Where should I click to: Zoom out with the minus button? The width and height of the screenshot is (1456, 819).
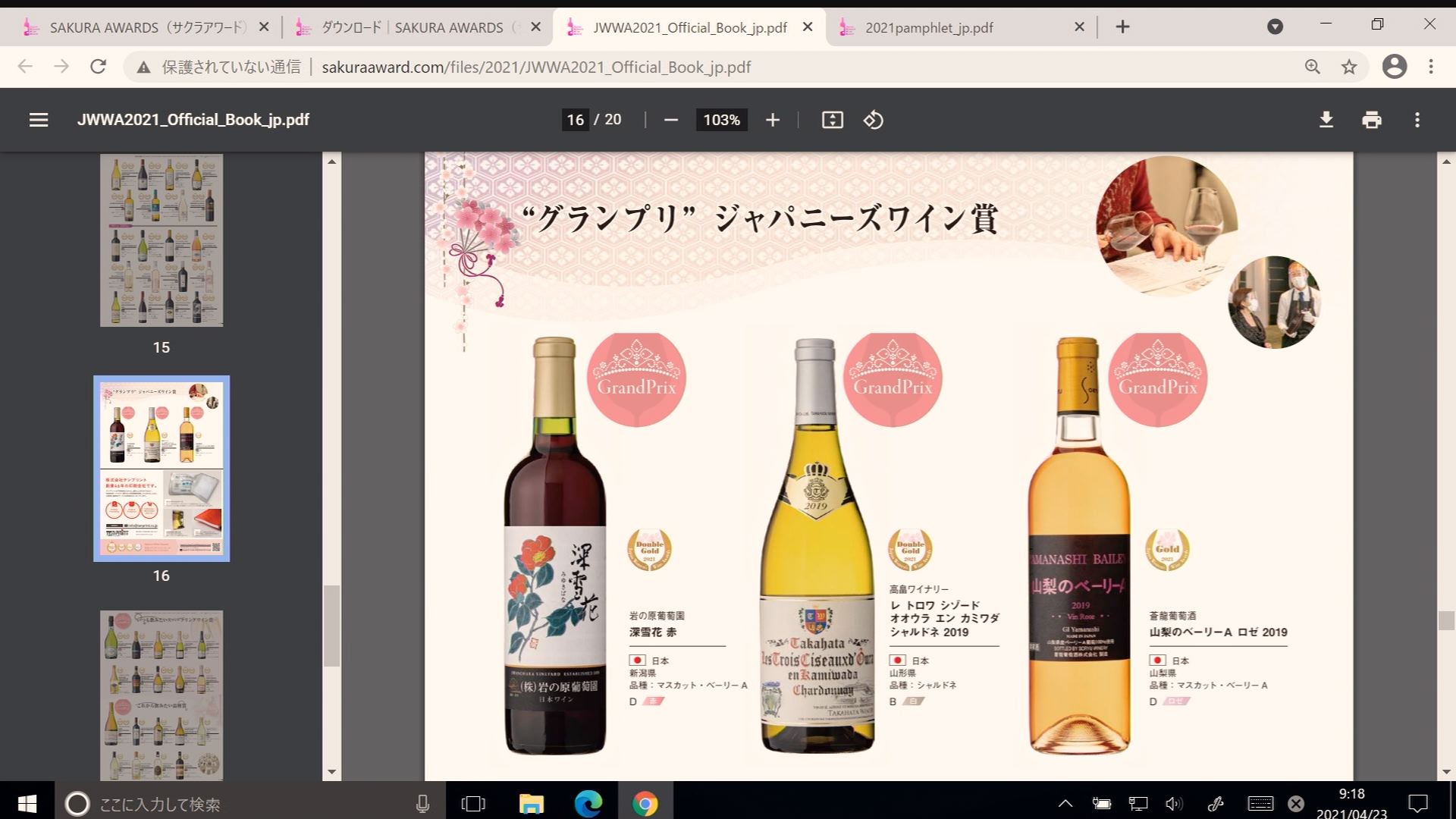click(670, 120)
